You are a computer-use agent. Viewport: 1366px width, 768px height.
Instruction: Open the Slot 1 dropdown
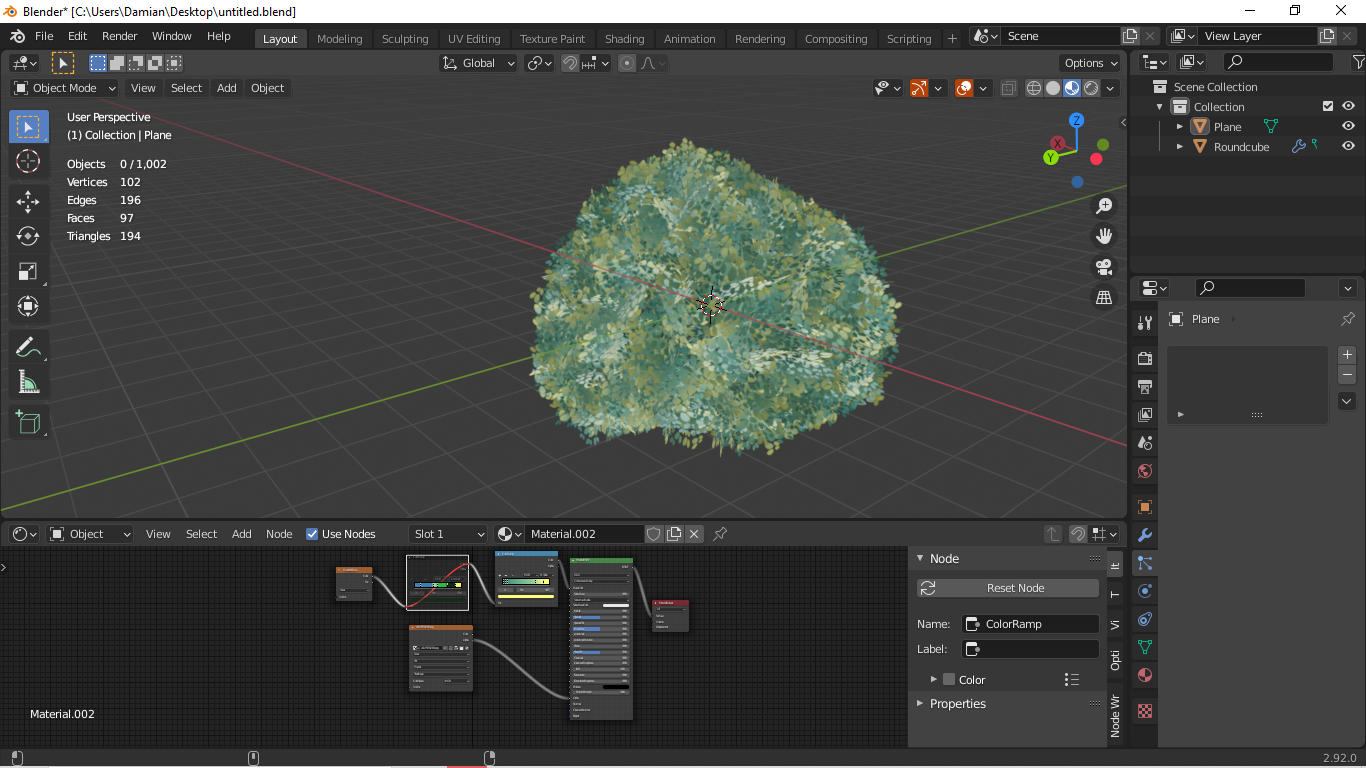[x=447, y=534]
